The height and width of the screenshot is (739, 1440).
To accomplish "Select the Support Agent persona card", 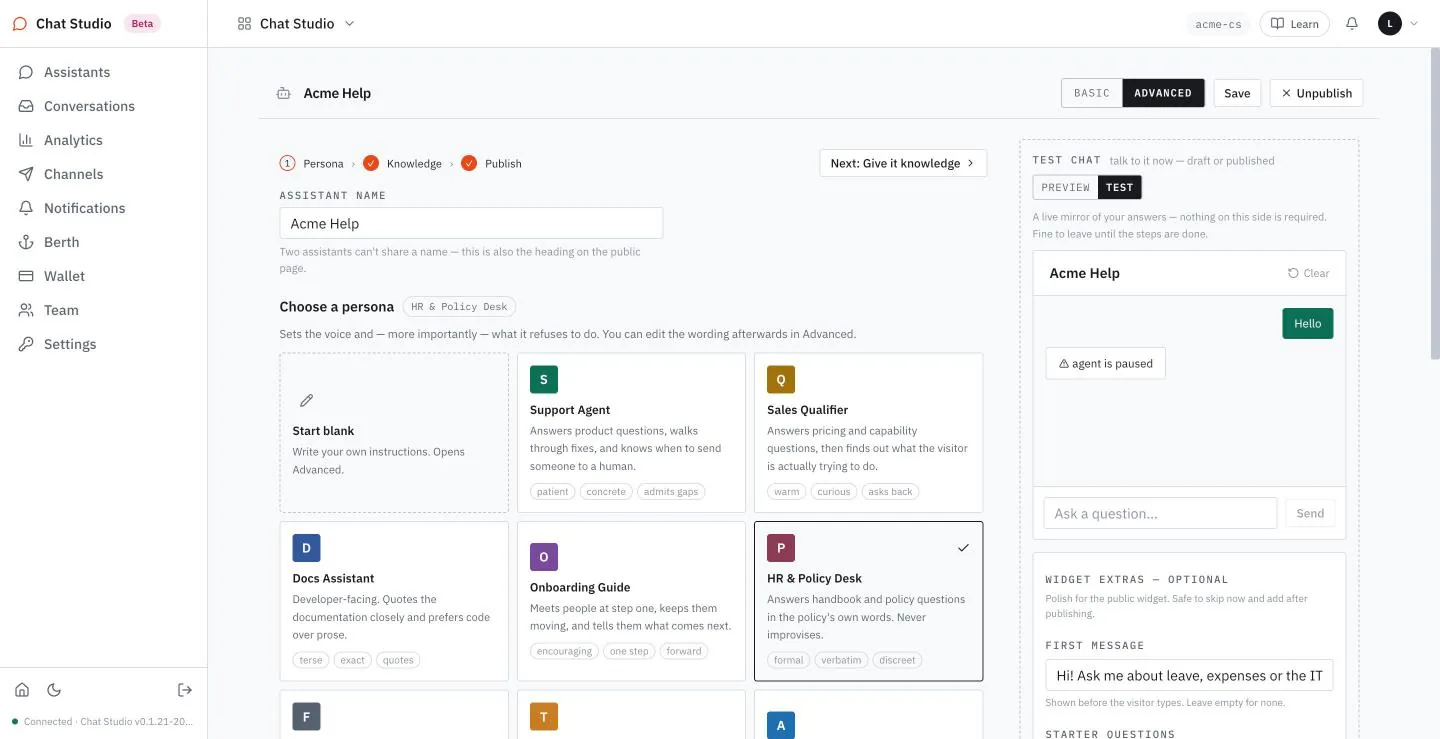I will pyautogui.click(x=632, y=433).
